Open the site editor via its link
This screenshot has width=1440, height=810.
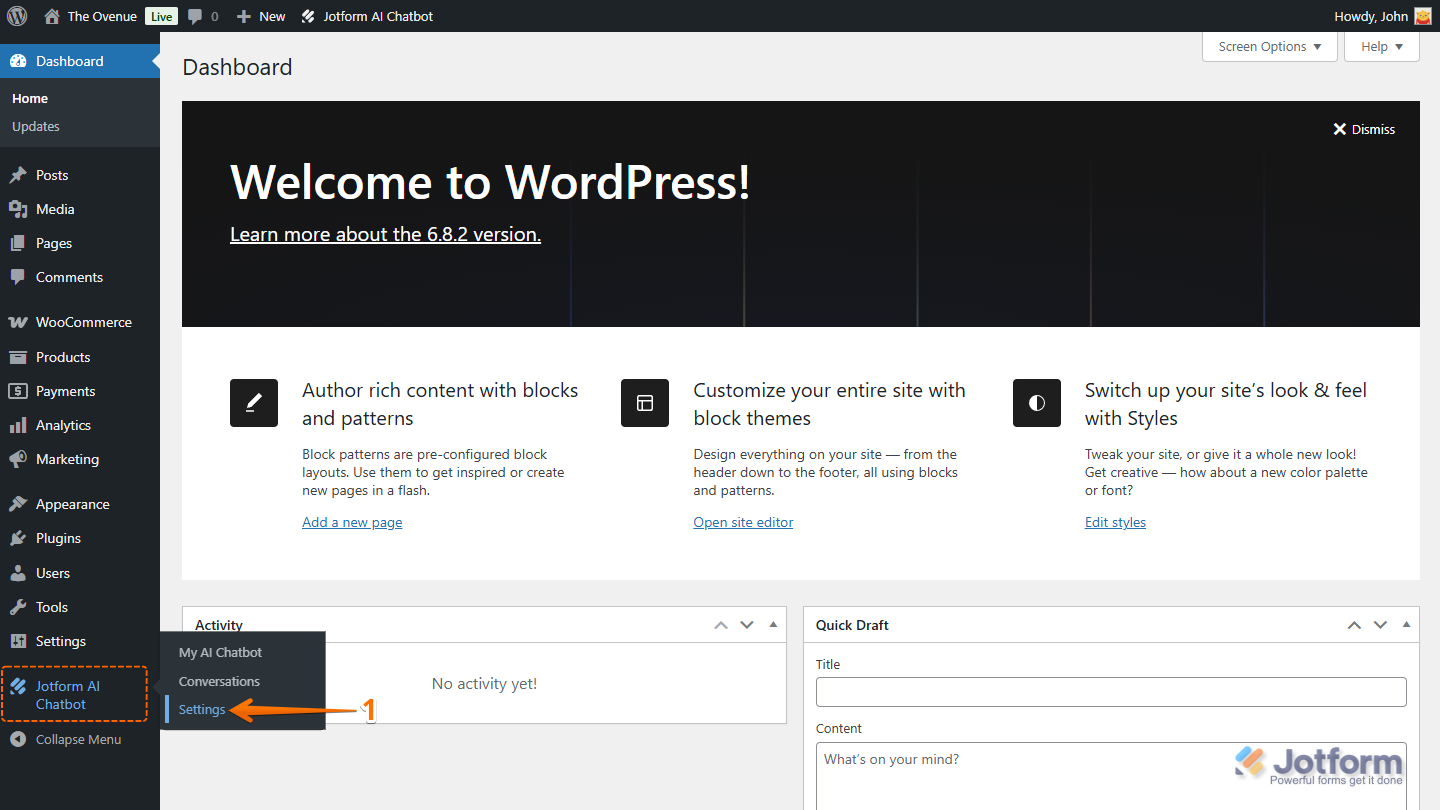743,521
